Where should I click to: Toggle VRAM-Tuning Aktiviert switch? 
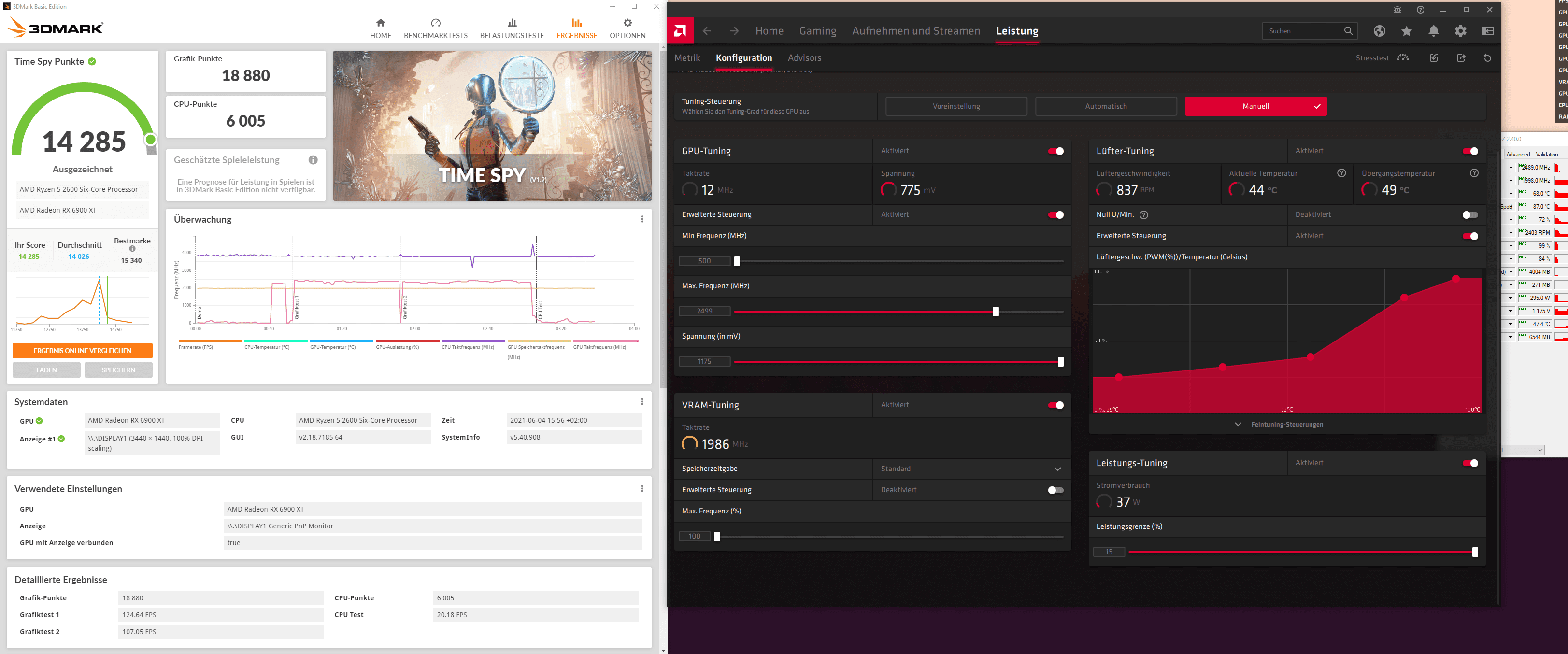coord(1056,405)
